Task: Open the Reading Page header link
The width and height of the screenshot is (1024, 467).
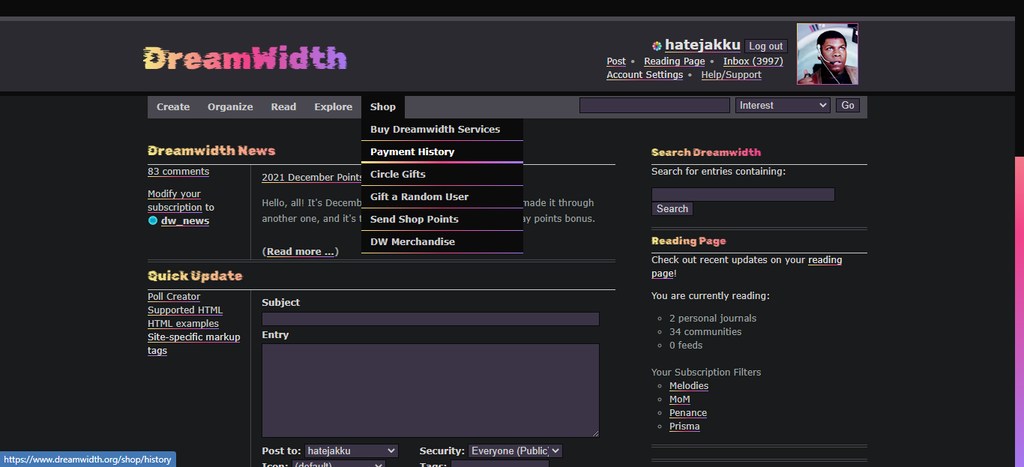Action: pyautogui.click(x=674, y=61)
